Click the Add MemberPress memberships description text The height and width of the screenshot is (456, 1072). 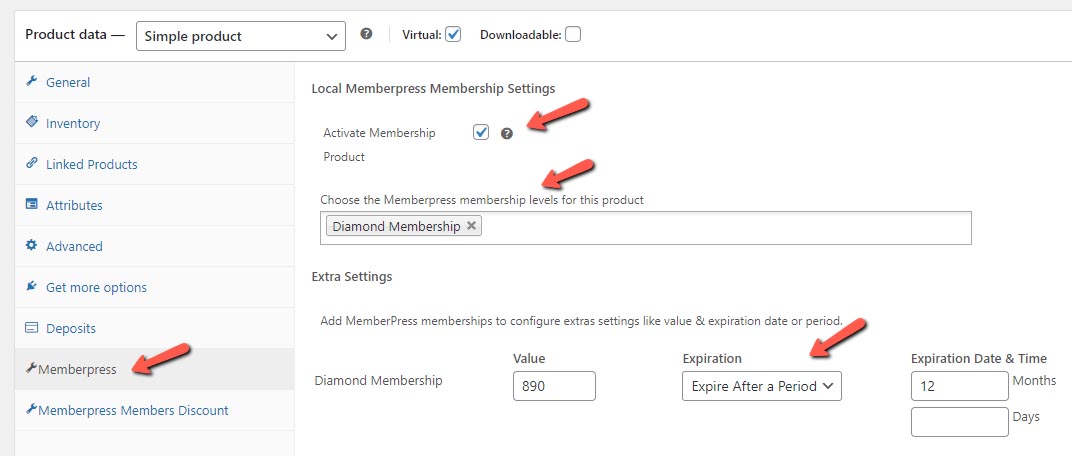click(x=581, y=321)
